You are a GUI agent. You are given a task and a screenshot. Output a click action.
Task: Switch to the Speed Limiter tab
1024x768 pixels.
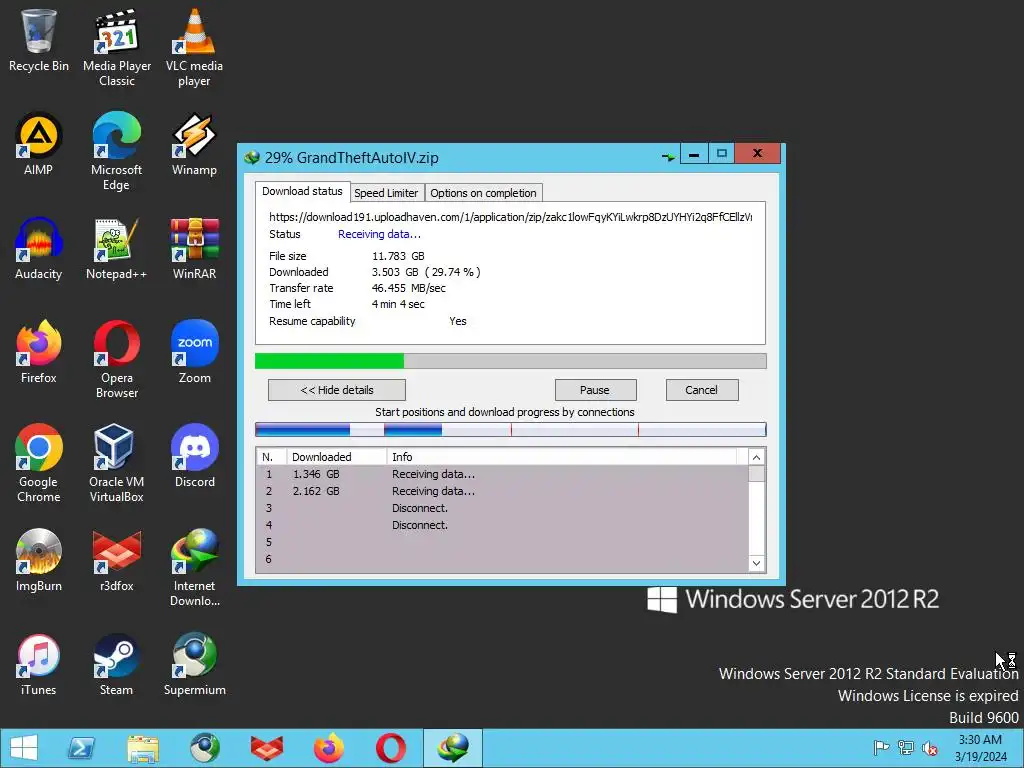[386, 193]
